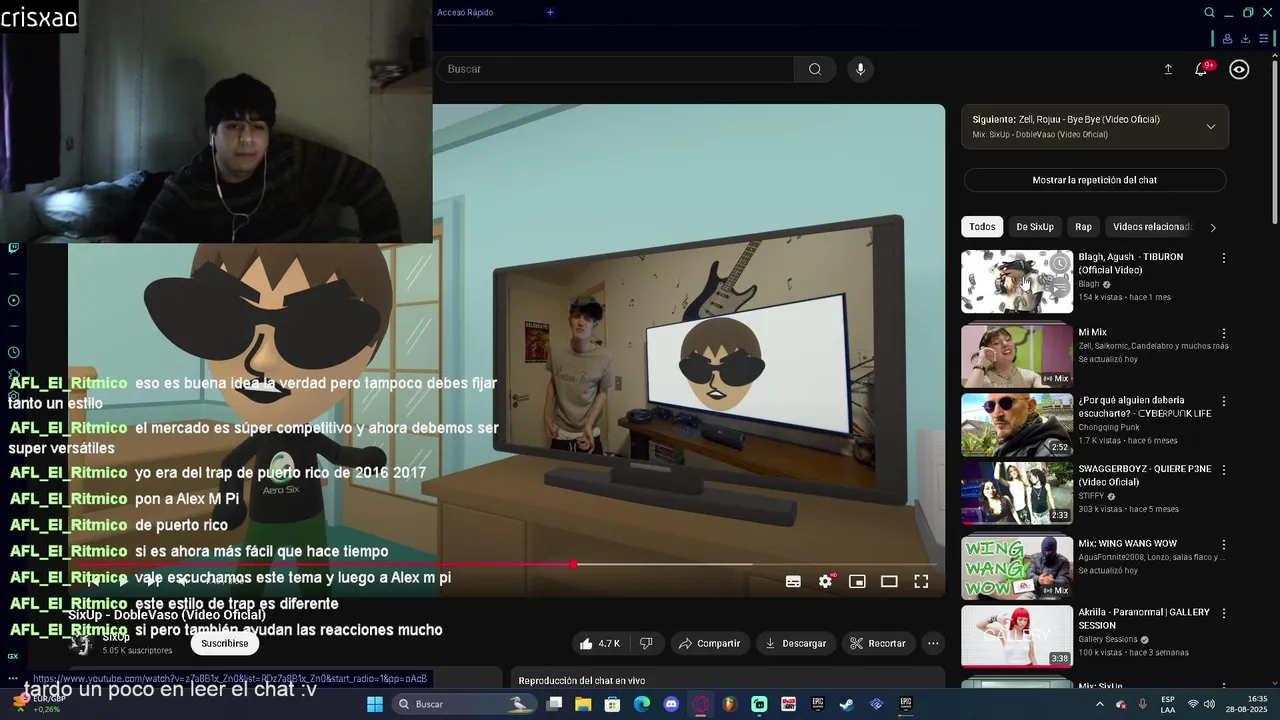Toggle subtitles on the video player
The height and width of the screenshot is (720, 1280).
(x=793, y=581)
